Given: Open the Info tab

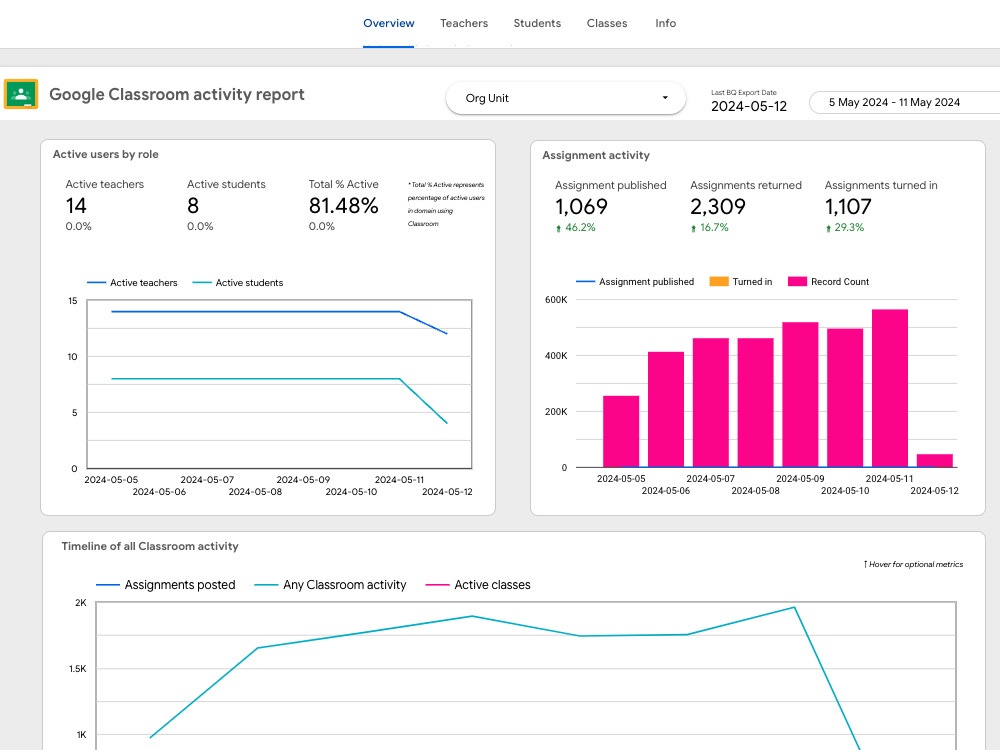Looking at the screenshot, I should pyautogui.click(x=665, y=24).
